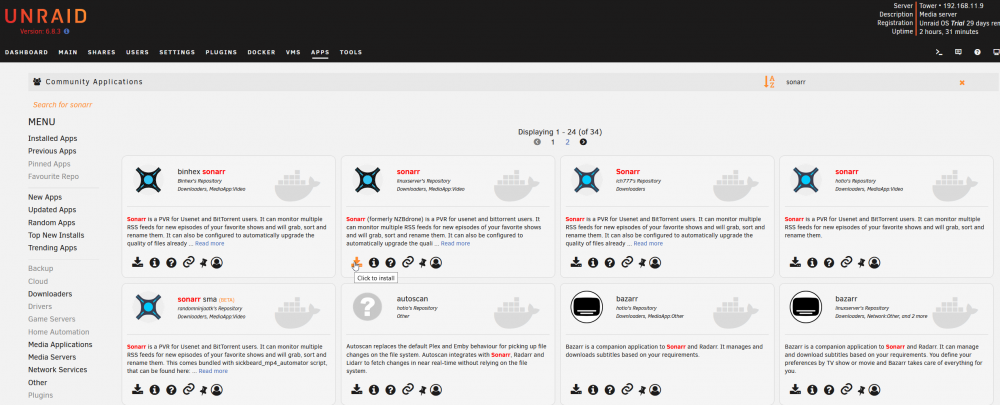Pin hotio's sonarr app
The width and height of the screenshot is (1000, 405).
point(862,262)
